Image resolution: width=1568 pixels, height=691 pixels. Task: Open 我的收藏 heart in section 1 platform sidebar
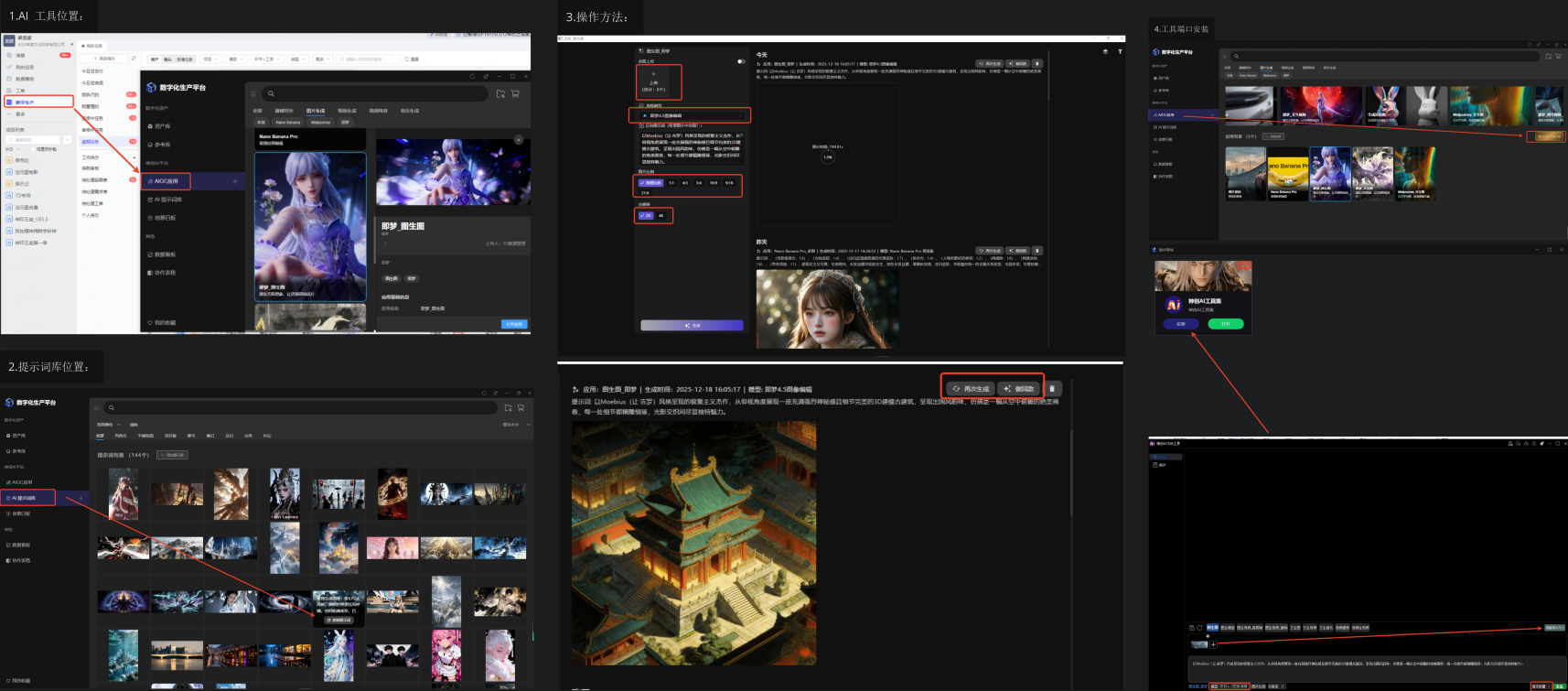click(x=150, y=323)
